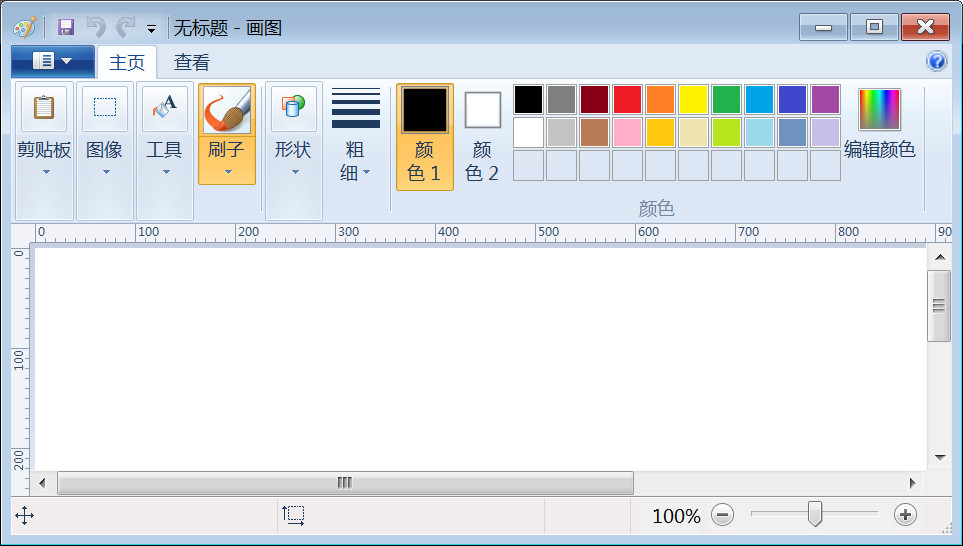
Task: Click the Save icon in the quick access toolbar
Action: tap(66, 27)
